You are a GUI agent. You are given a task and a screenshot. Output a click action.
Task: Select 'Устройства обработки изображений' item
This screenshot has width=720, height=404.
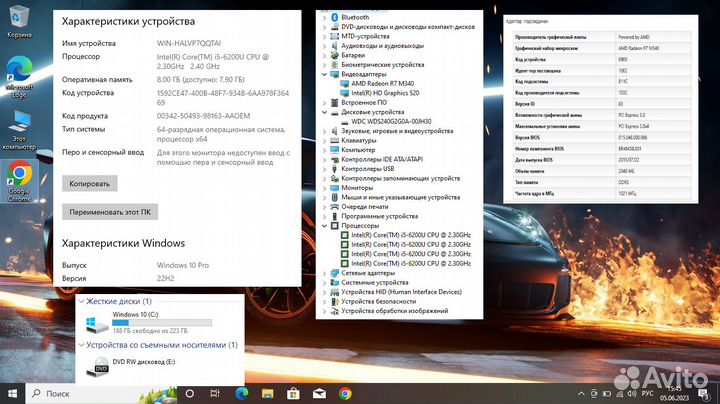pyautogui.click(x=394, y=311)
